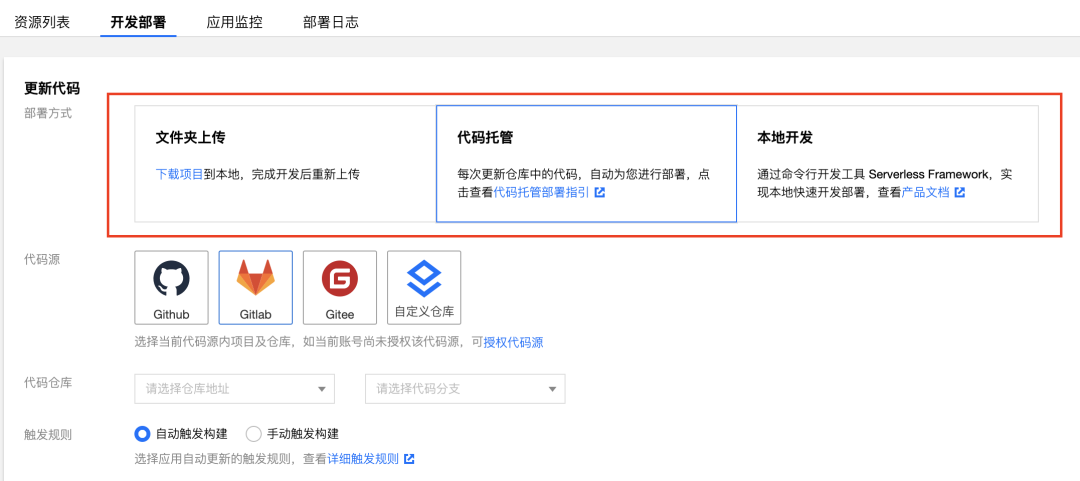Choose the 代码托管 deployment card

[x=586, y=163]
